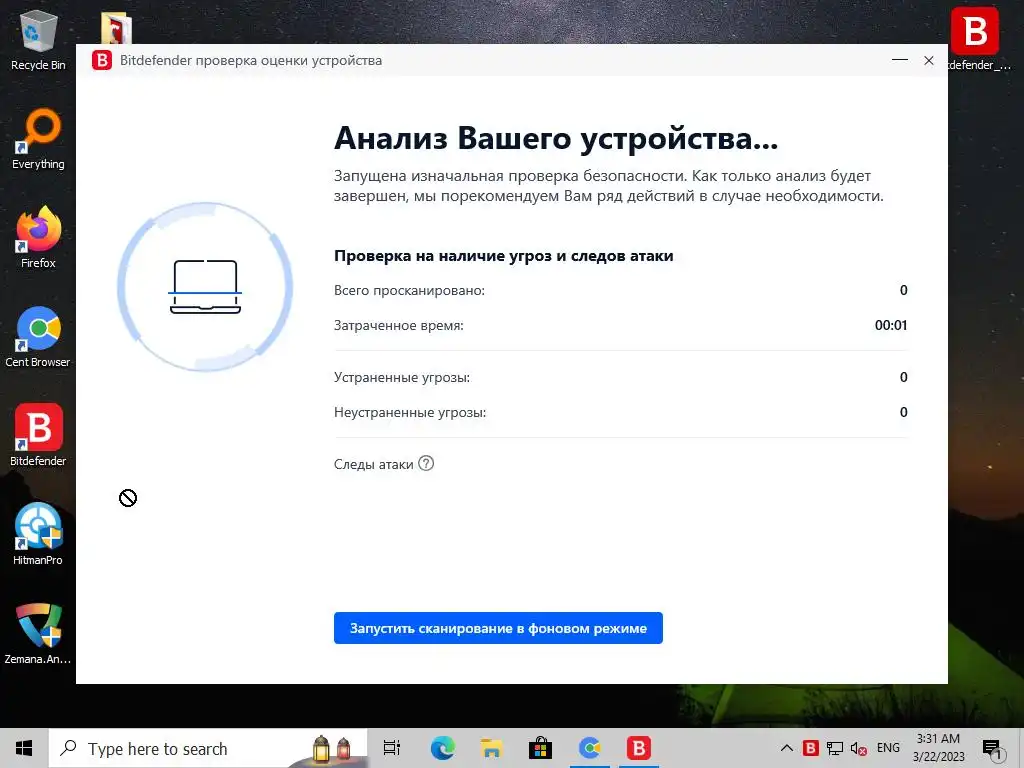The height and width of the screenshot is (768, 1024).
Task: Click the Всего просканировано label
Action: coord(409,291)
